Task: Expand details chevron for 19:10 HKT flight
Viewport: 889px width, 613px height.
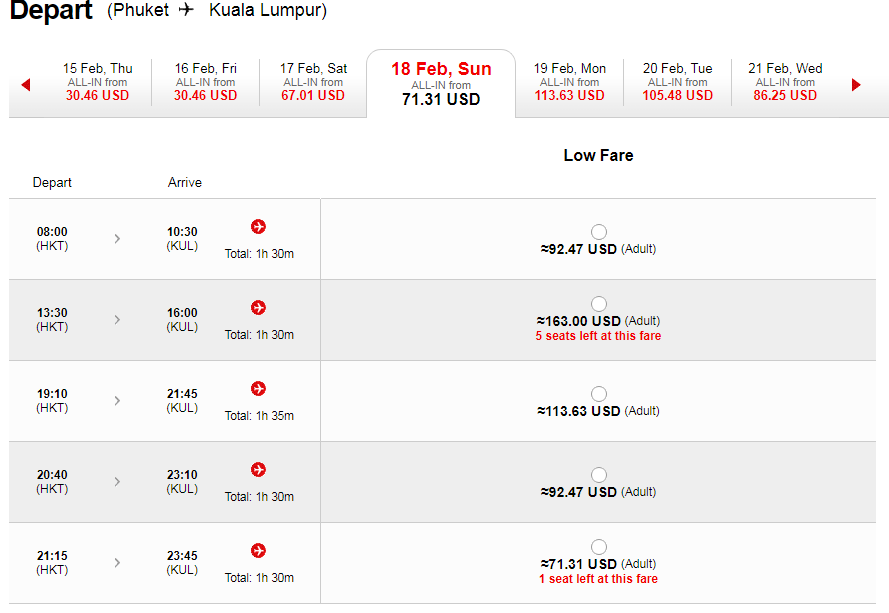Action: pos(117,401)
